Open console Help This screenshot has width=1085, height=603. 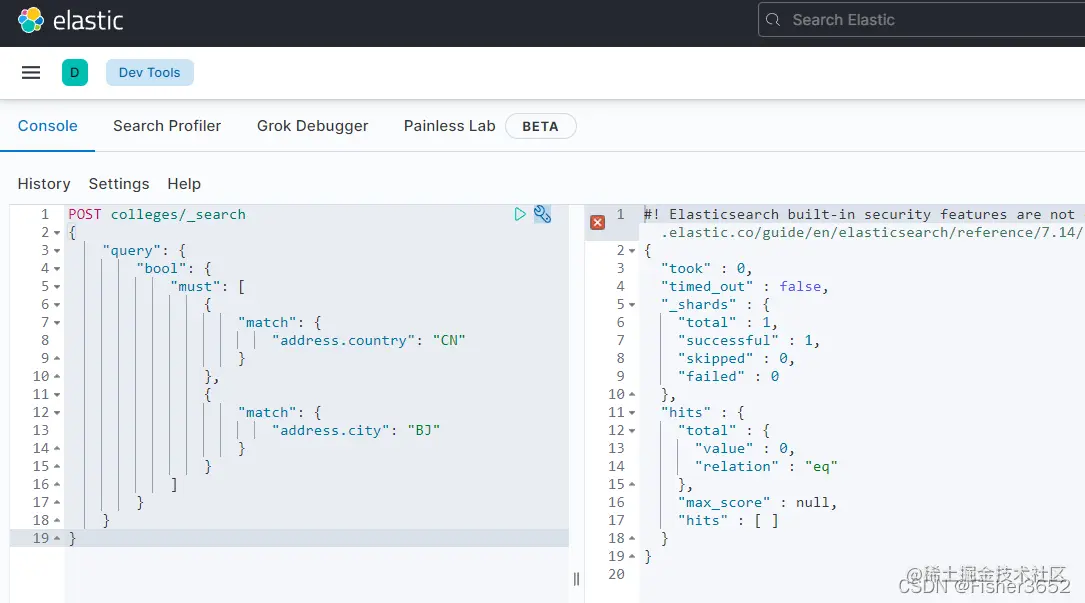click(184, 184)
